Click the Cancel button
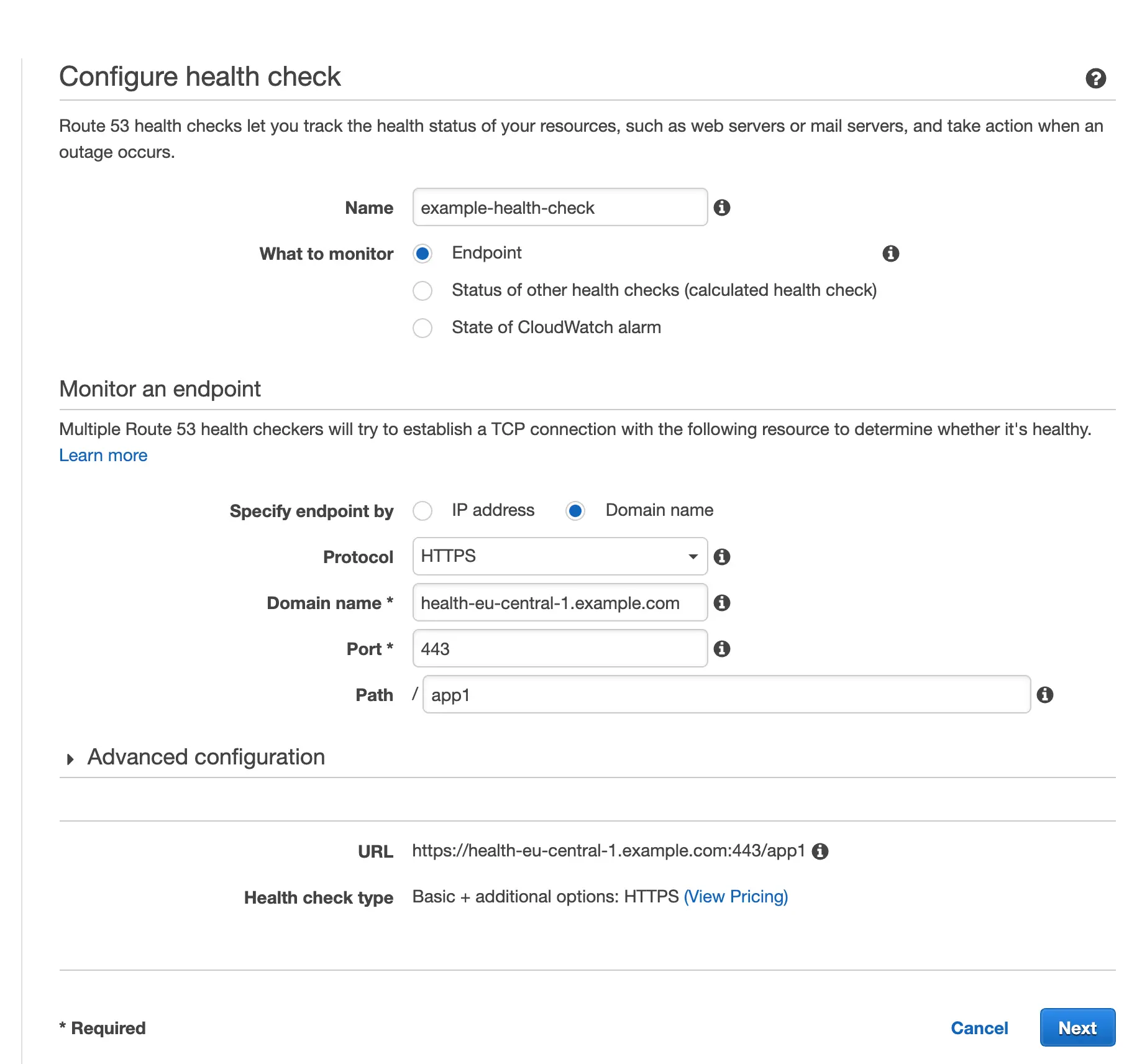The image size is (1142, 1064). pos(979,1028)
